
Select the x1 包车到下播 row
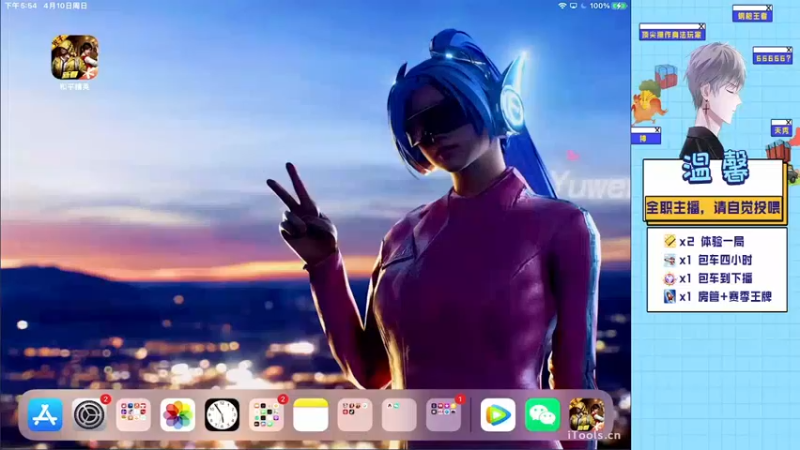click(x=708, y=279)
